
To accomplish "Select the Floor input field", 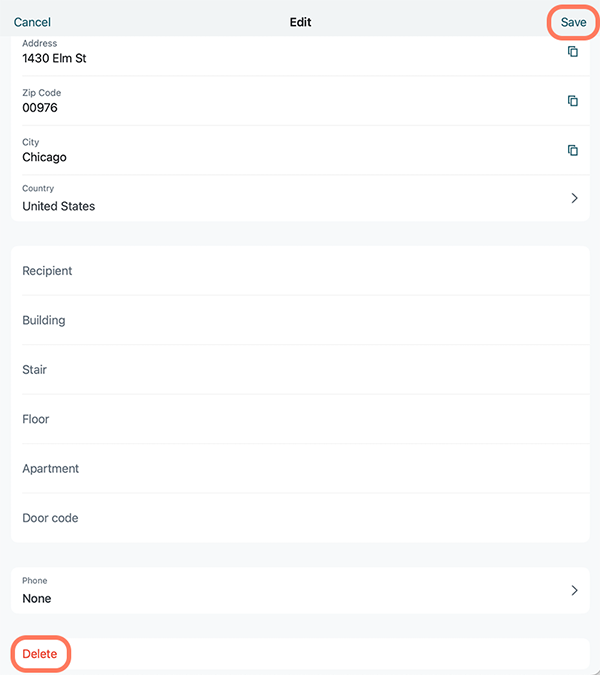I will [300, 419].
